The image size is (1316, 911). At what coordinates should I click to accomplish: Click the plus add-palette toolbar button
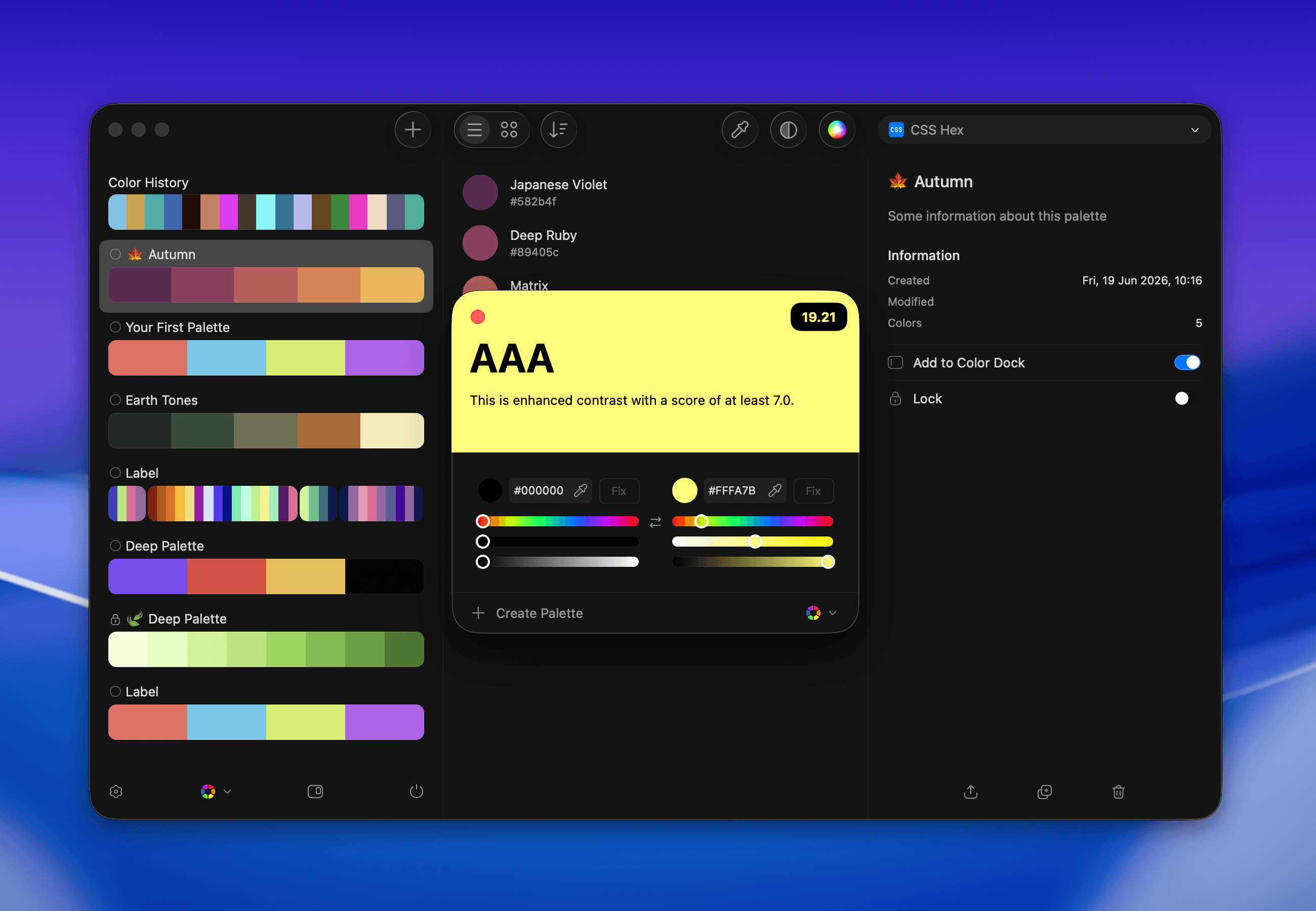click(413, 130)
